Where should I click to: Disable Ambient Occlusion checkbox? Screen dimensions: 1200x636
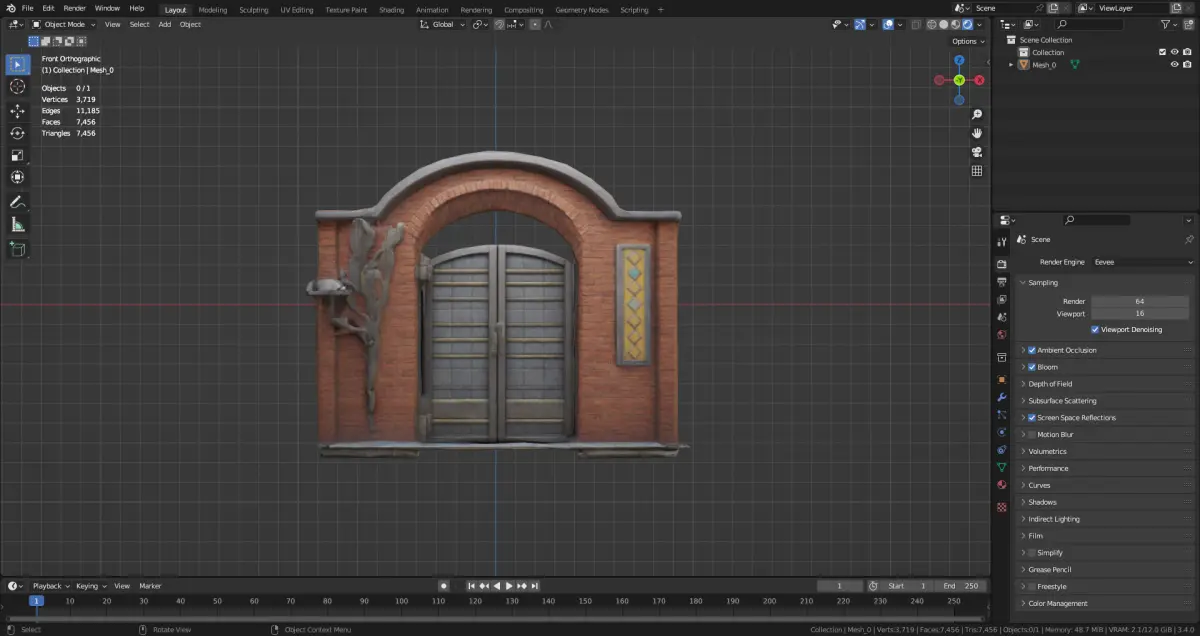tap(1032, 350)
